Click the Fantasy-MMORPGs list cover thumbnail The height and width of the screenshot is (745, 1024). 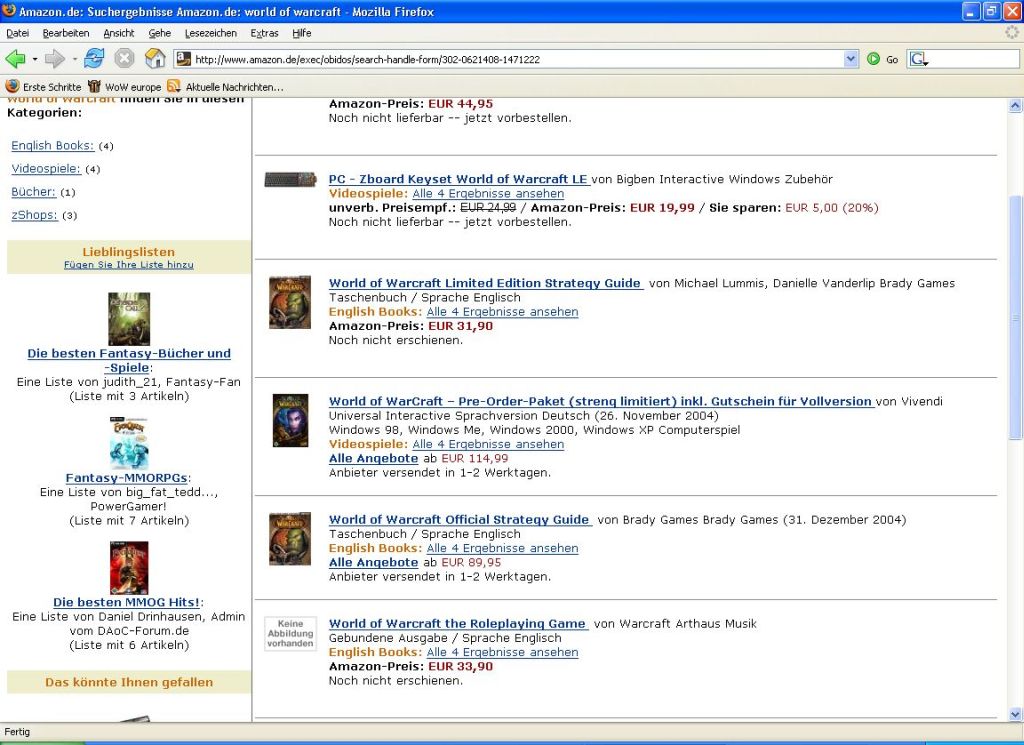click(x=129, y=443)
